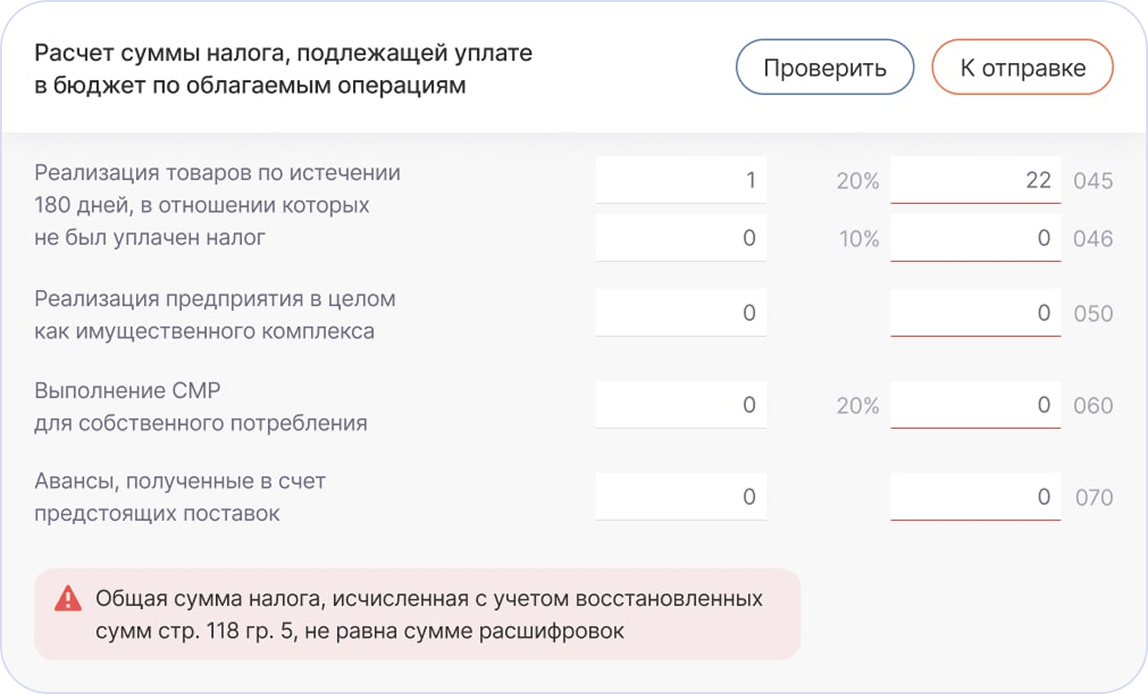
Task: Click the red warning triangle icon
Action: click(x=68, y=599)
